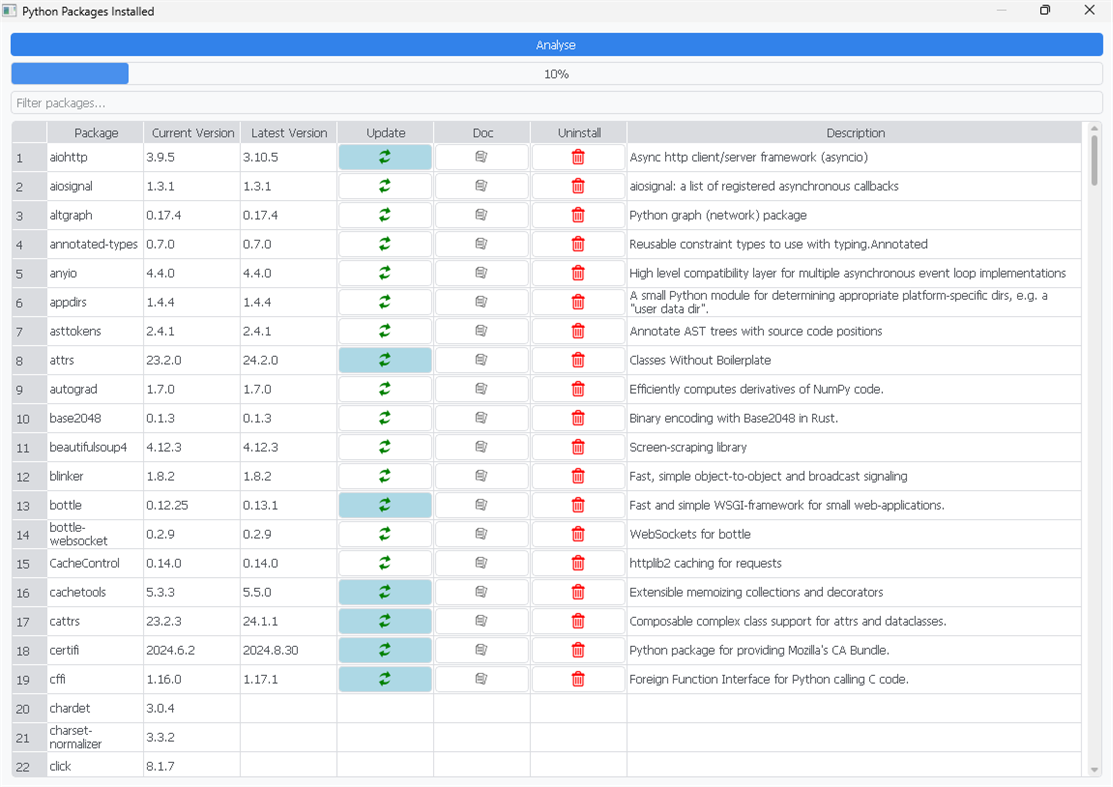Close the Python Packages Installed window
The image size is (1113, 787).
[x=1090, y=10]
